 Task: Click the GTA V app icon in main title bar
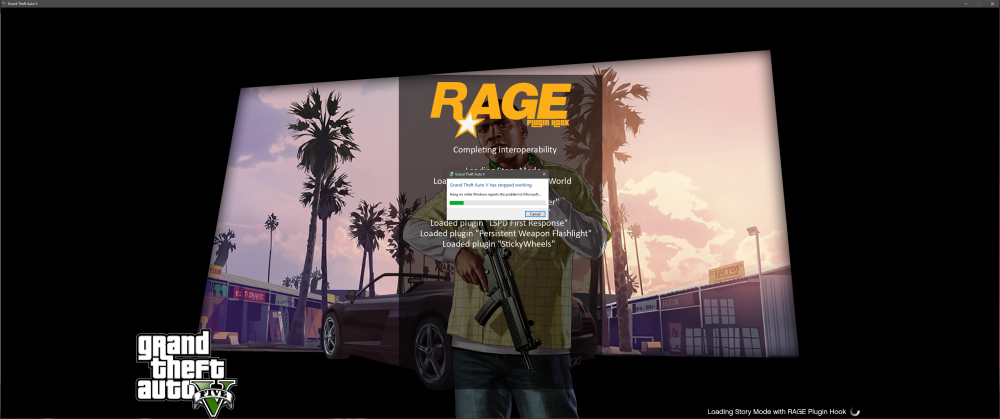[x=4, y=4]
